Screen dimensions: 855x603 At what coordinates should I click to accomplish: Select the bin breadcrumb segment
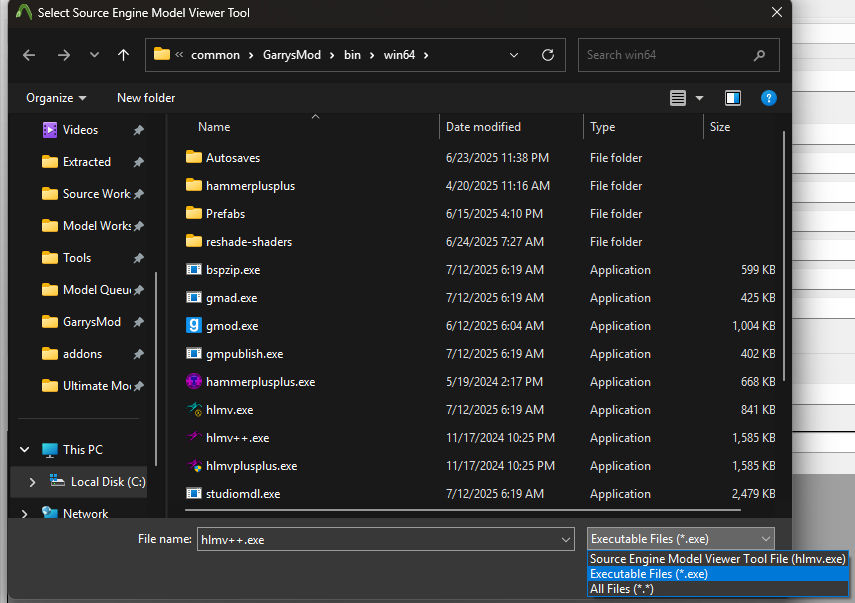352,55
